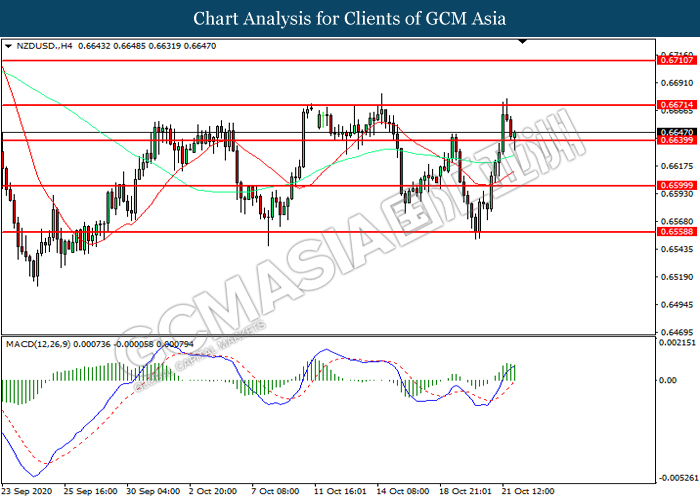The width and height of the screenshot is (700, 500).
Task: Select the 0.66399 level label
Action: (676, 140)
